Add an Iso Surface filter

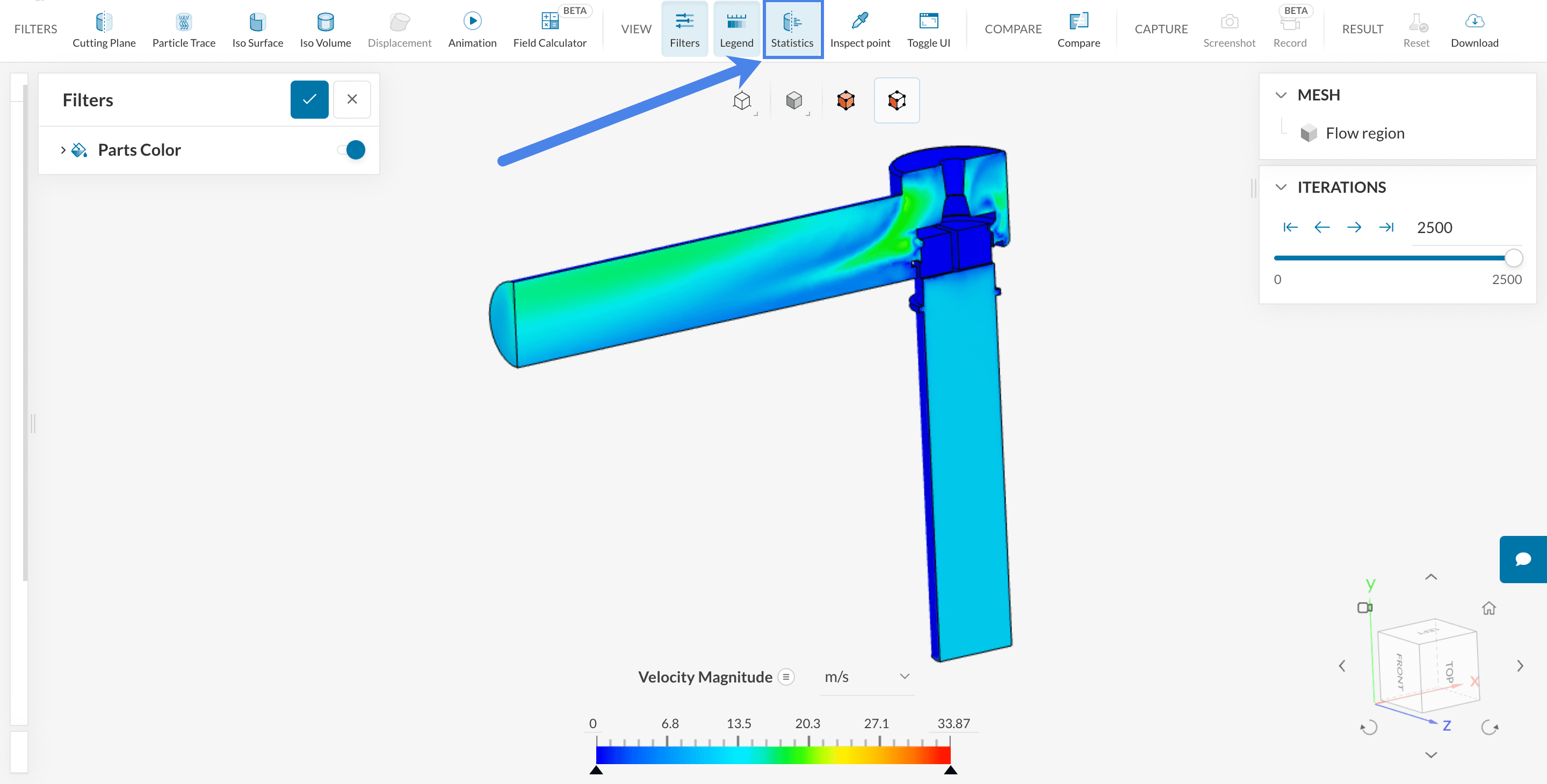click(258, 30)
